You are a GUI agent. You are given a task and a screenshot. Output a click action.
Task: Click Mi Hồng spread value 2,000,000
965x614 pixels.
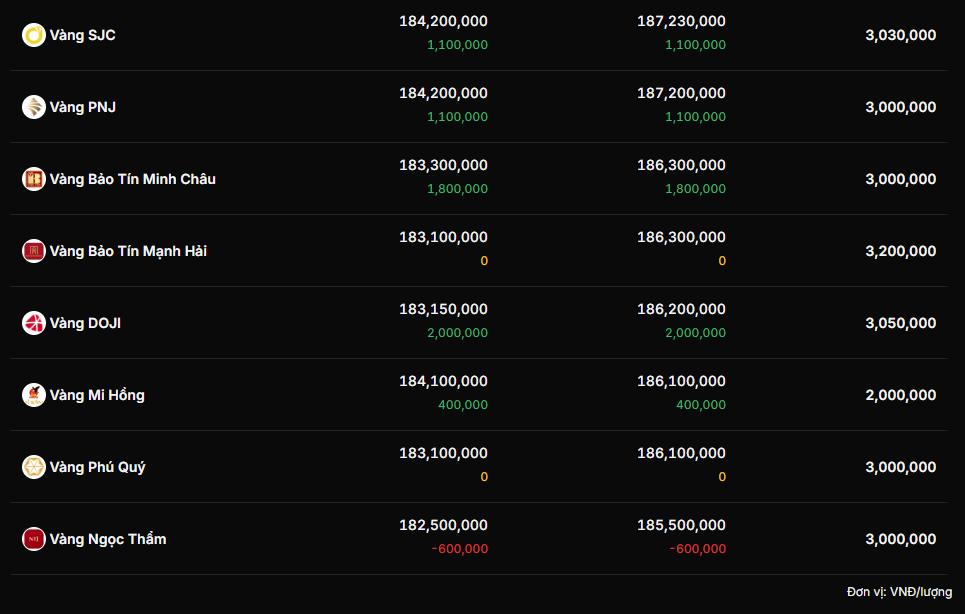900,395
